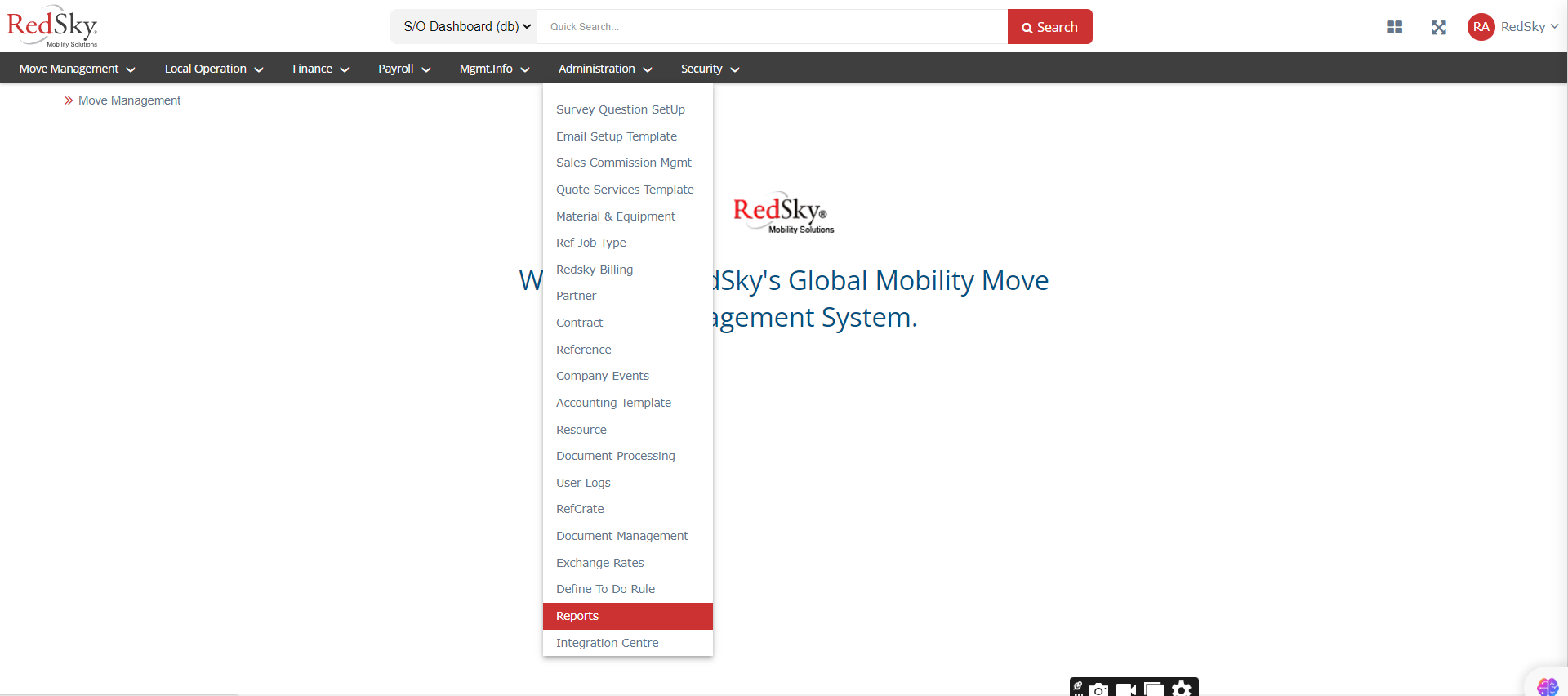Screen dimensions: 1568x696
Task: Select Redsky Billing entry
Action: (627, 270)
